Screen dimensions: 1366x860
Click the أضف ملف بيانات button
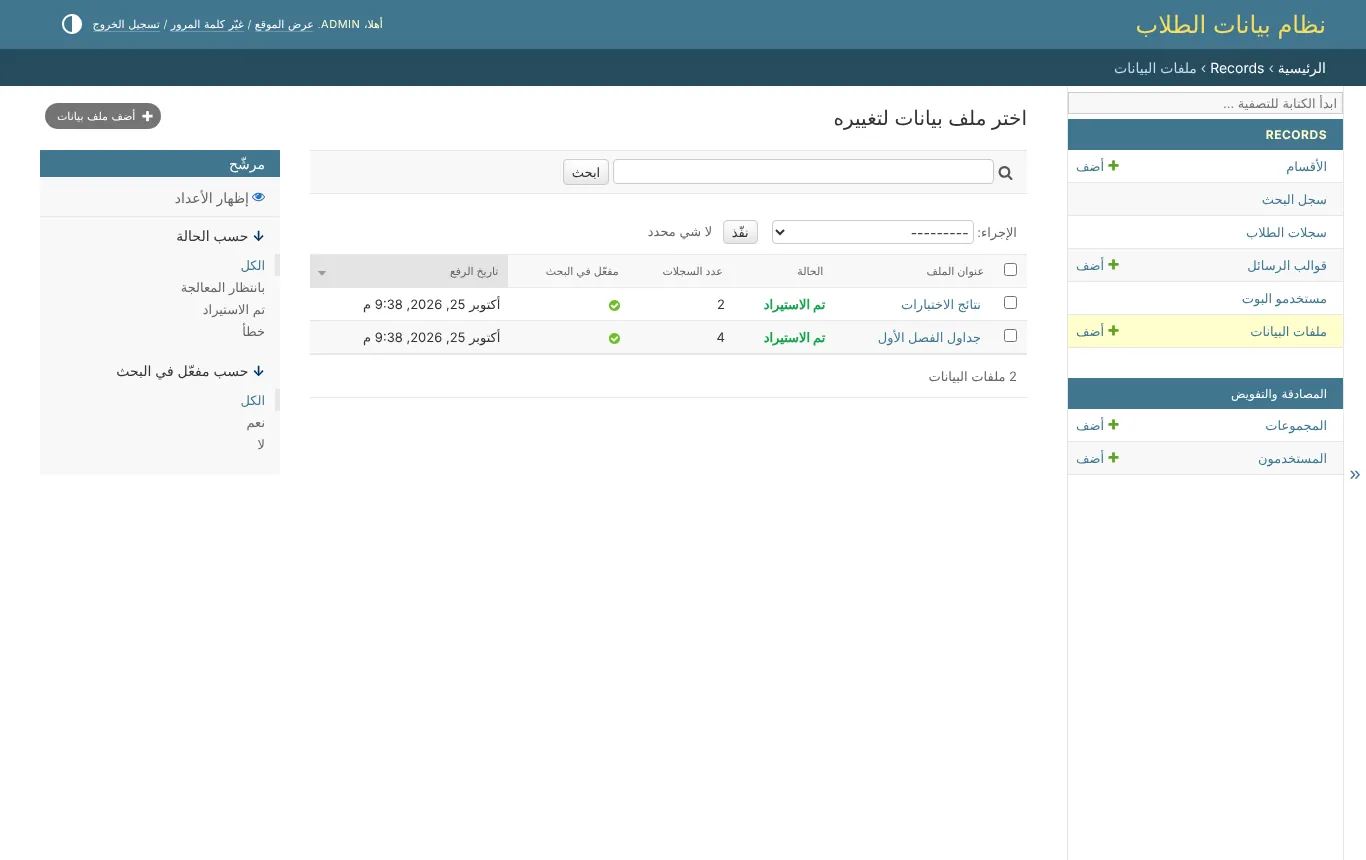point(103,116)
